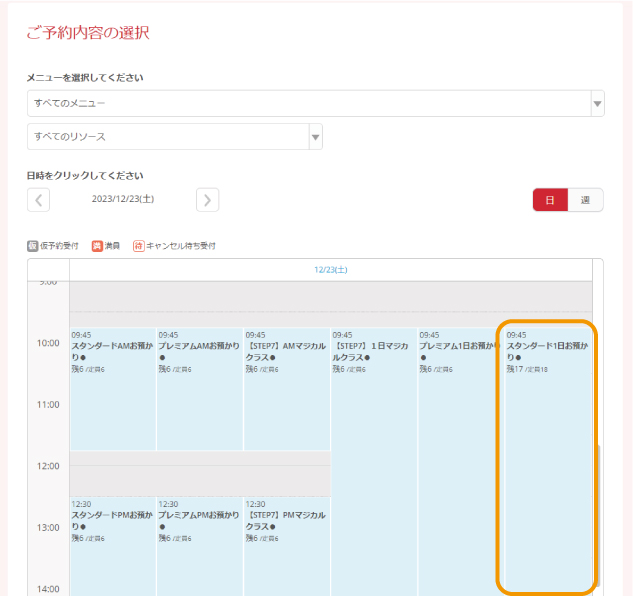Click the calendar vertical scrollbar

point(597,515)
